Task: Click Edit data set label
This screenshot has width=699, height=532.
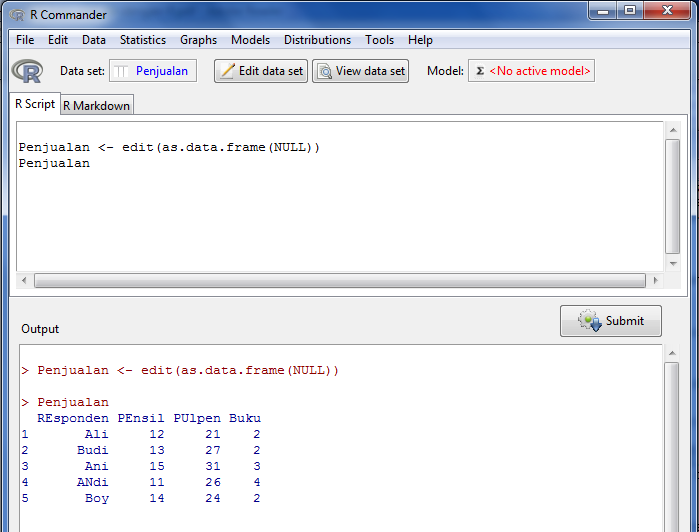Action: (x=271, y=71)
